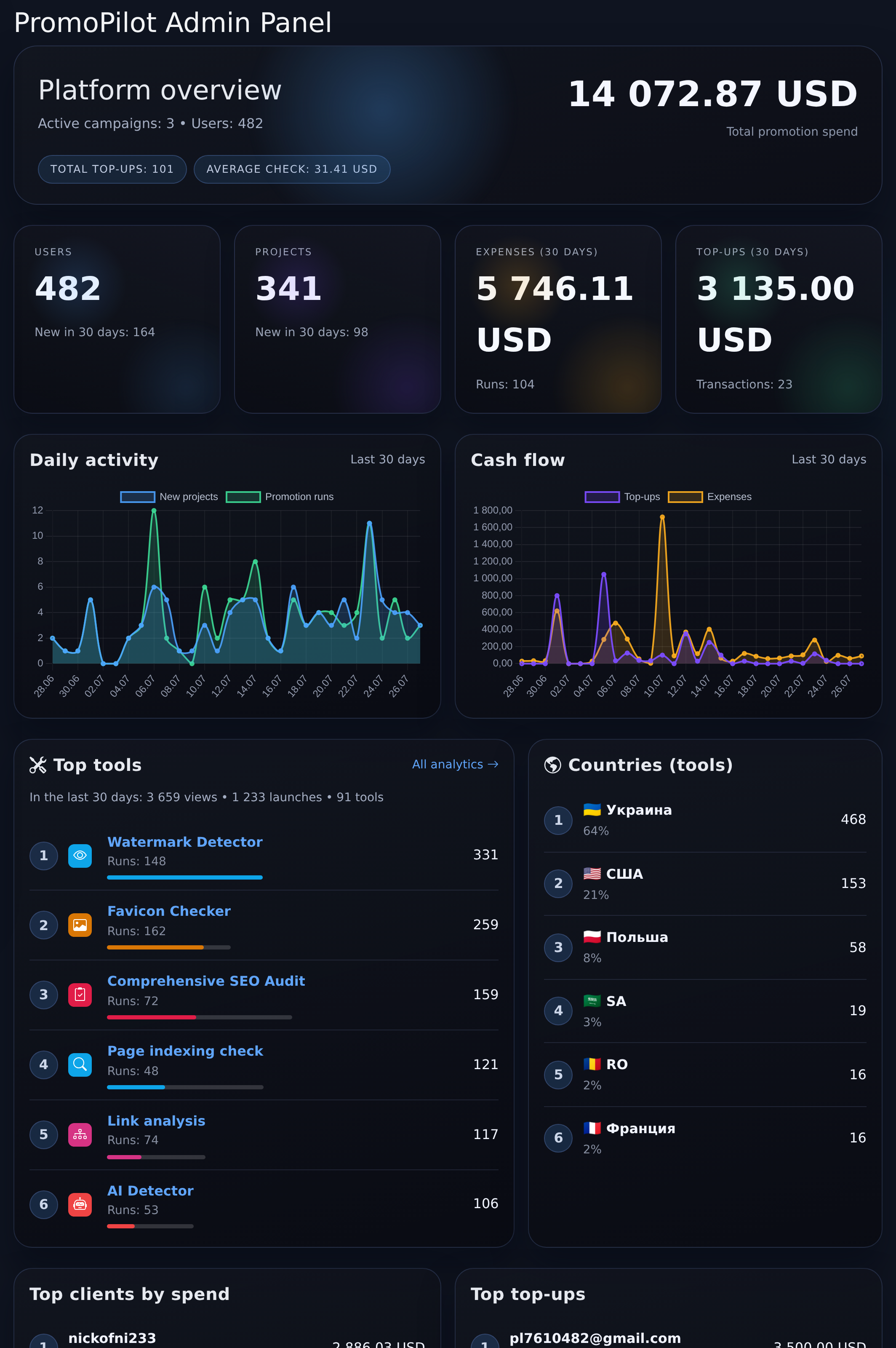This screenshot has width=896, height=1348.
Task: Click the France flag icon
Action: pos(592,1128)
